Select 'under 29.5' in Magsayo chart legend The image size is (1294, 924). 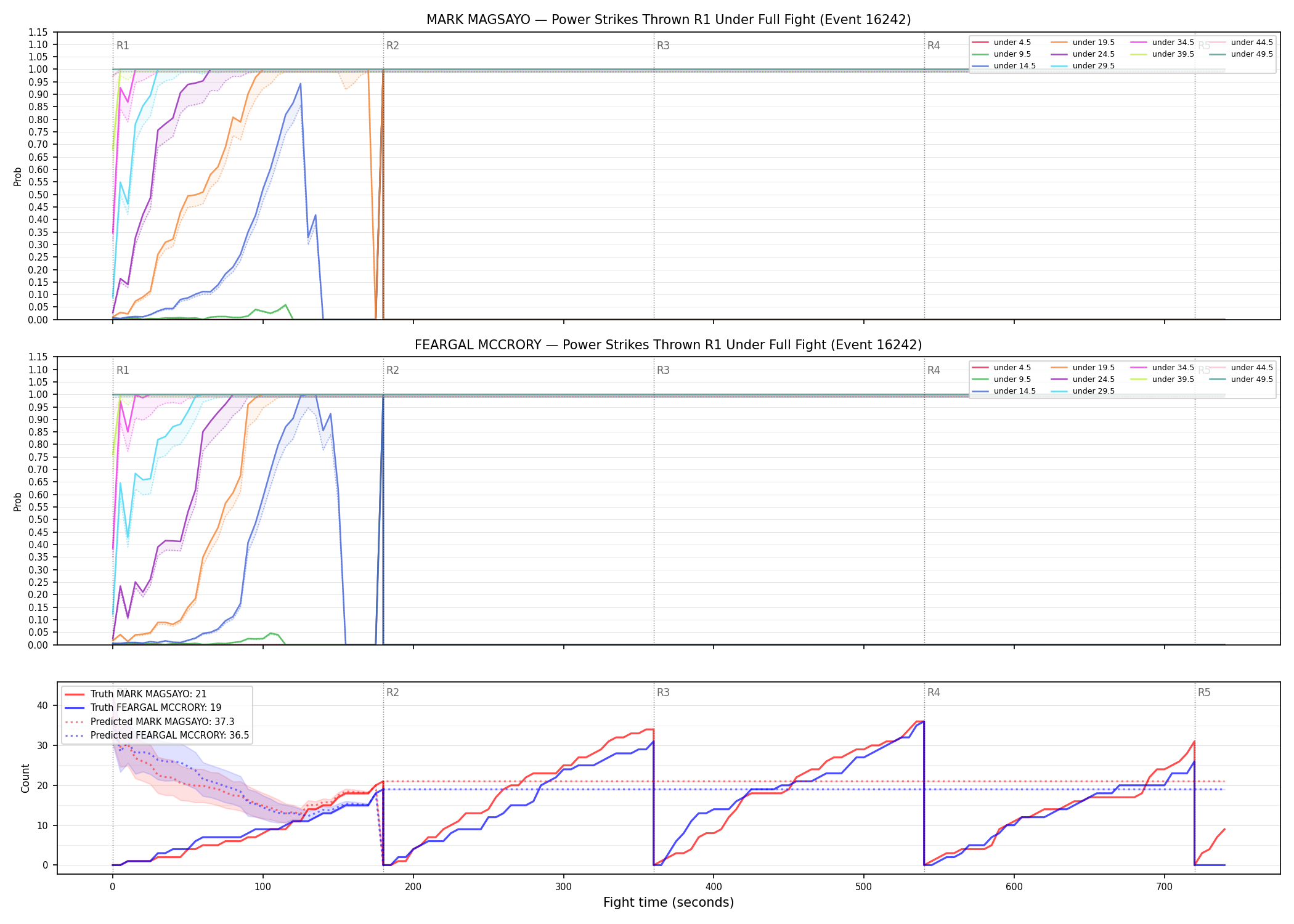[x=1083, y=66]
